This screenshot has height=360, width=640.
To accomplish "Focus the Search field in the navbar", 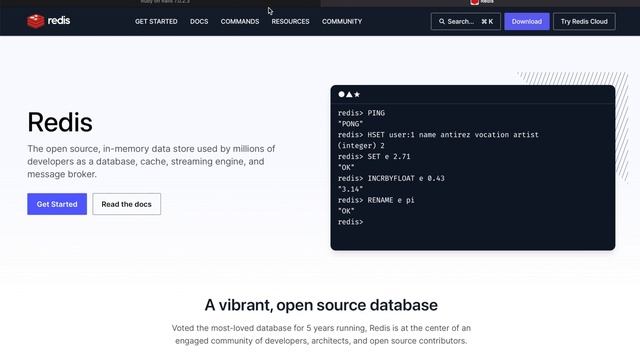I will click(465, 22).
